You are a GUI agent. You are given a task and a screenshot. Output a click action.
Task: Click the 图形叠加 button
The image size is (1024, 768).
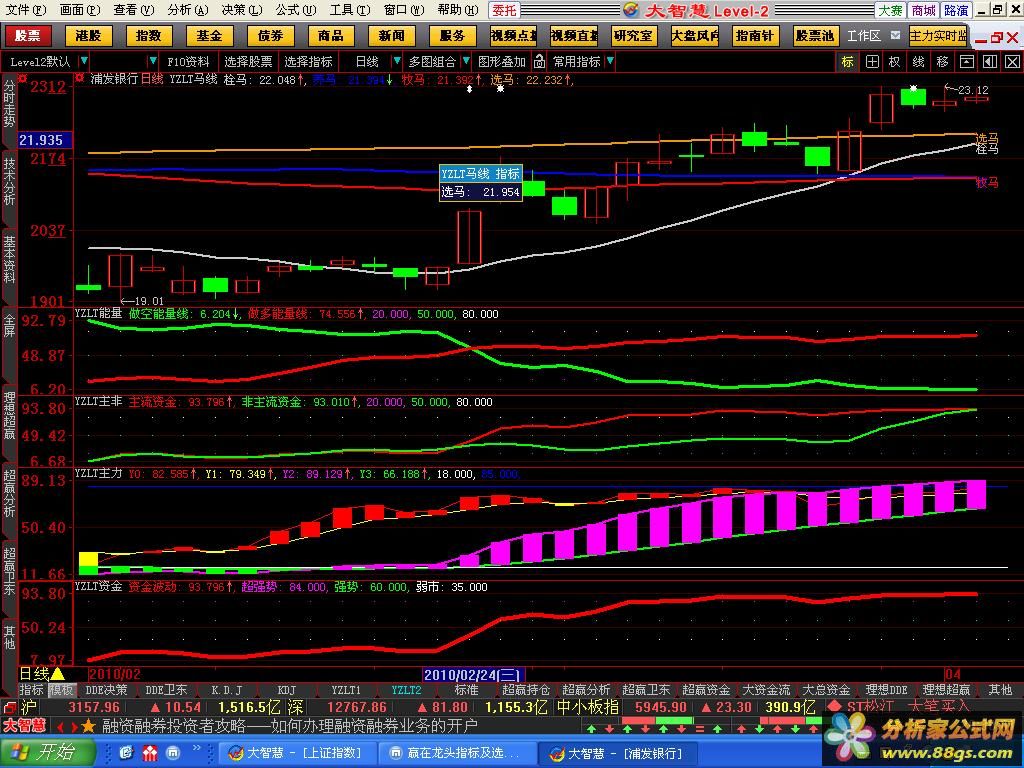tap(502, 62)
